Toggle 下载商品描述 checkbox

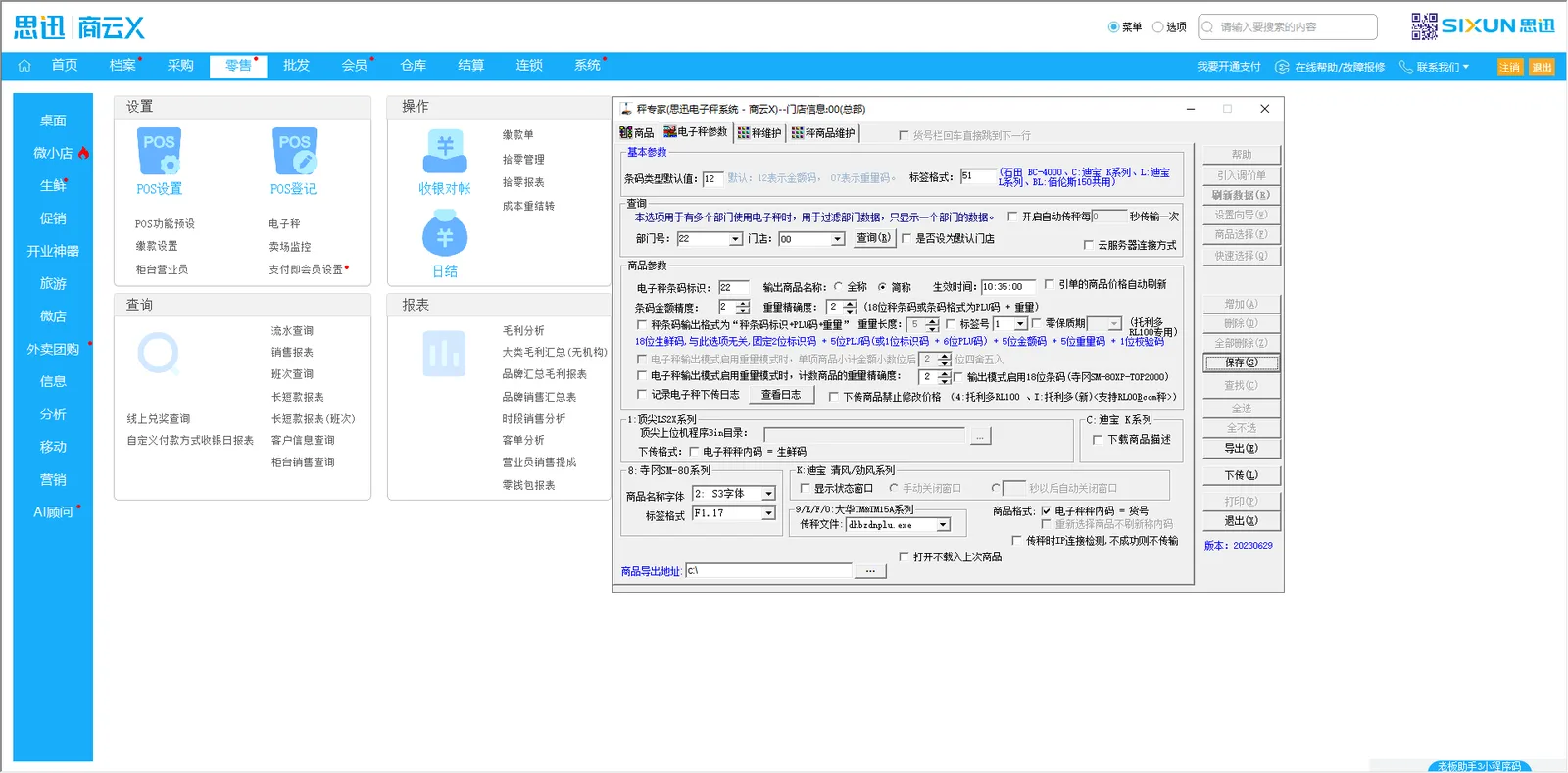tap(1098, 440)
